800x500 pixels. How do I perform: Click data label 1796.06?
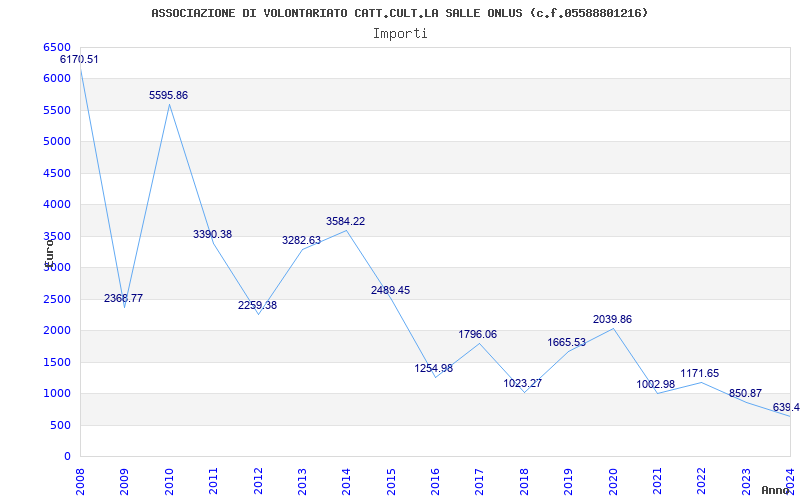click(478, 335)
